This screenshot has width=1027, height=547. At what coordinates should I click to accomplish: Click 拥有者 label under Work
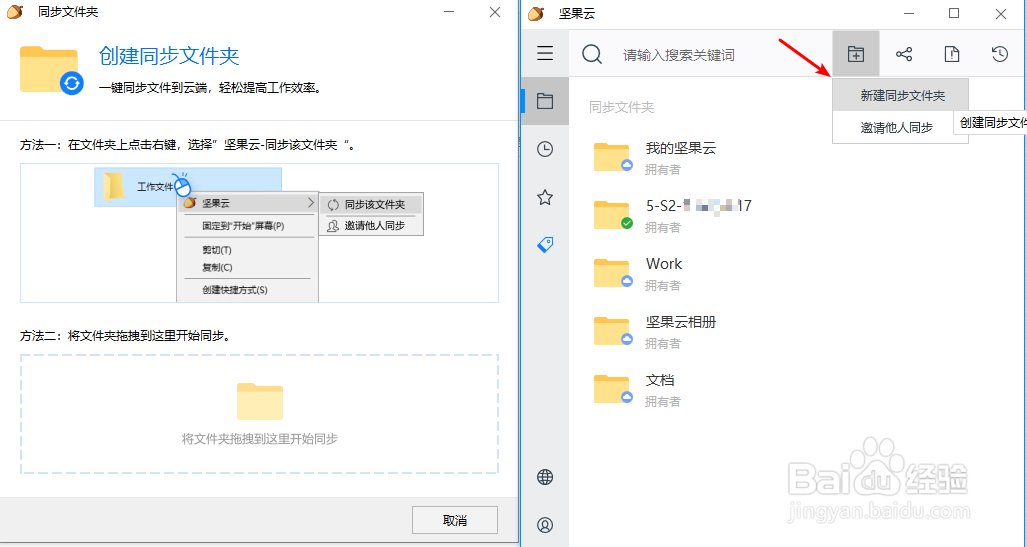coord(662,286)
